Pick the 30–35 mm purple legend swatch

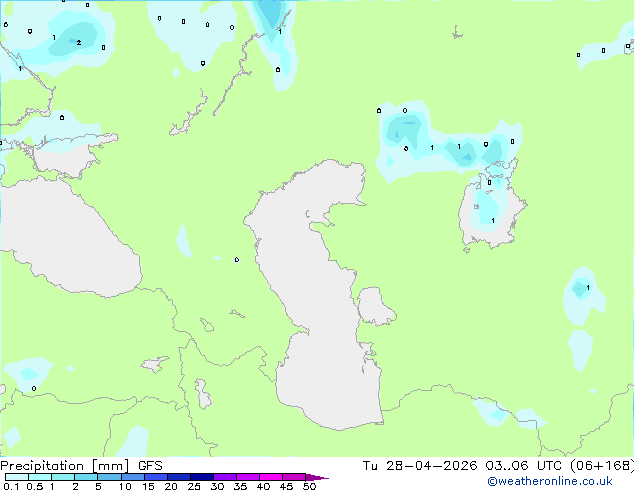click(x=225, y=477)
